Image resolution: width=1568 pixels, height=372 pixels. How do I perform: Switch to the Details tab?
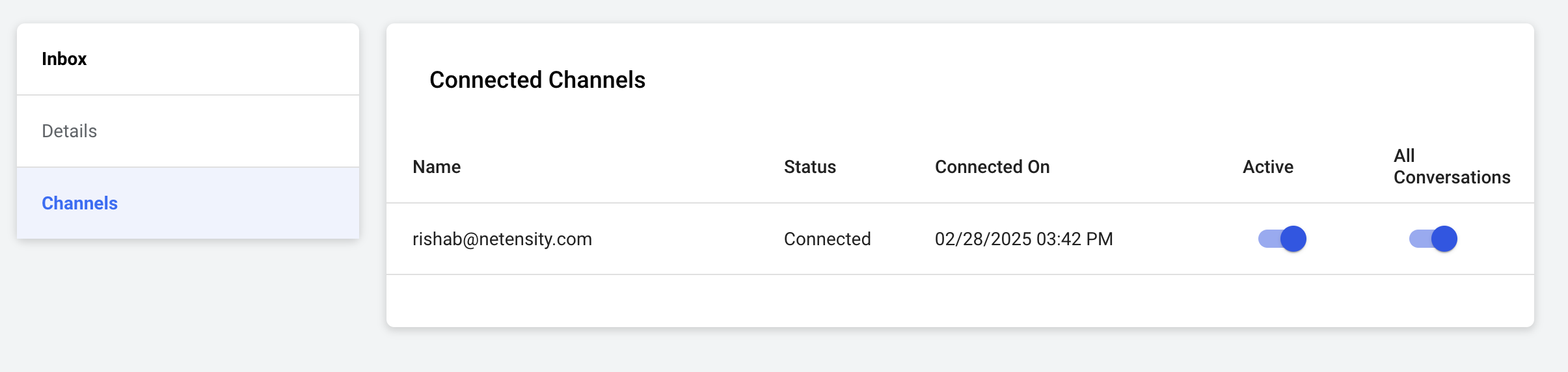(70, 131)
